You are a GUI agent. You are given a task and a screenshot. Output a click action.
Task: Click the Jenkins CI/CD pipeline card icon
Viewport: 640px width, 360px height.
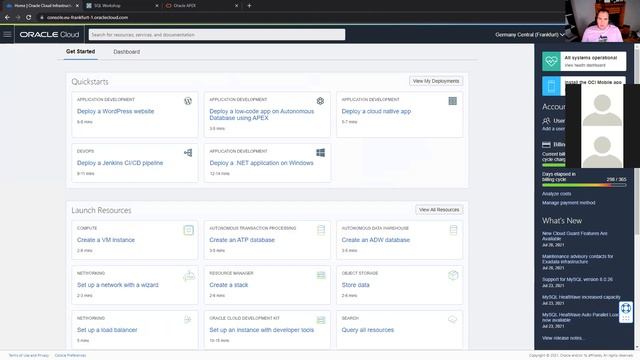188,153
